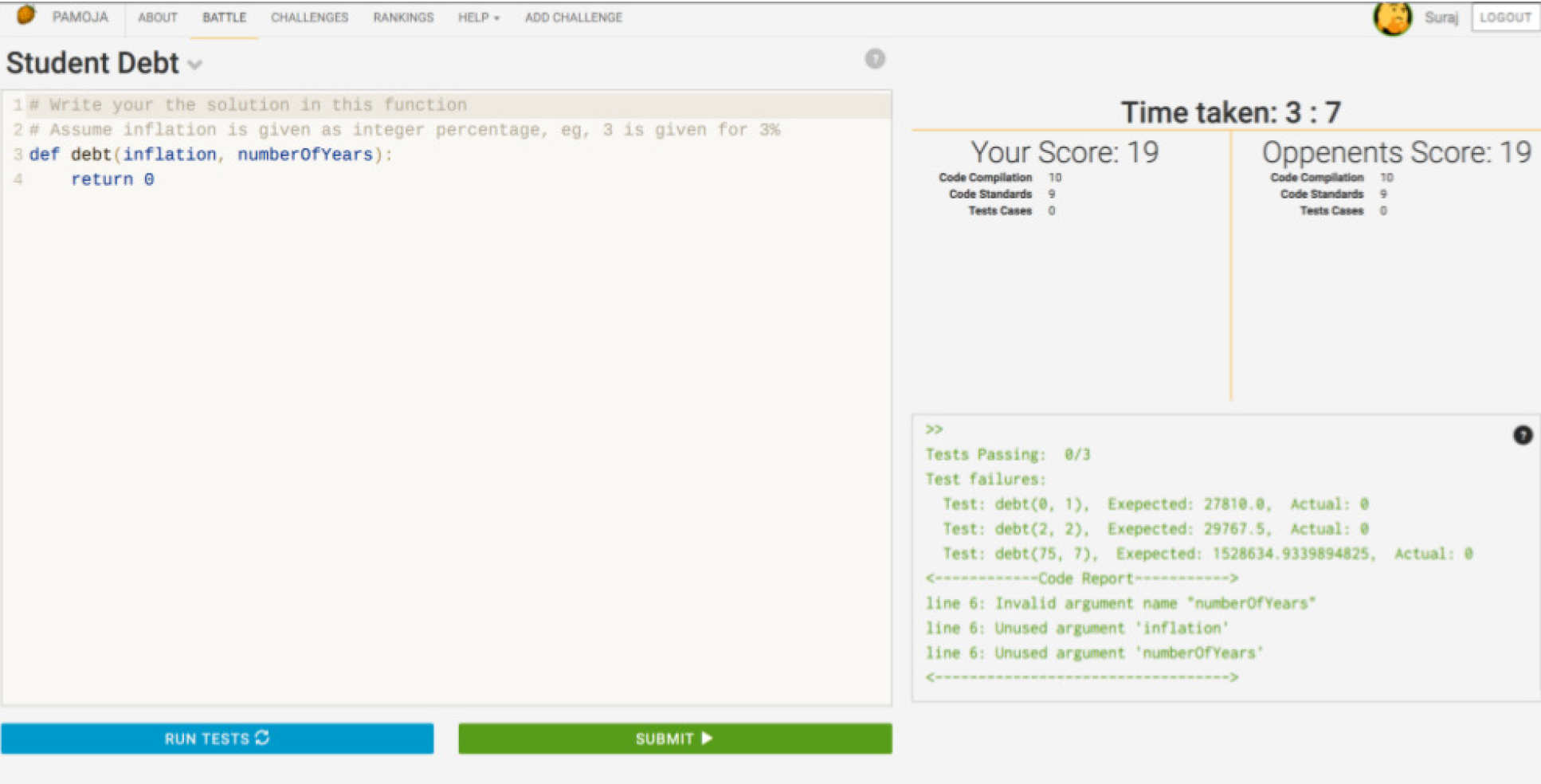Submit the solution with SUBMIT button

coord(674,739)
